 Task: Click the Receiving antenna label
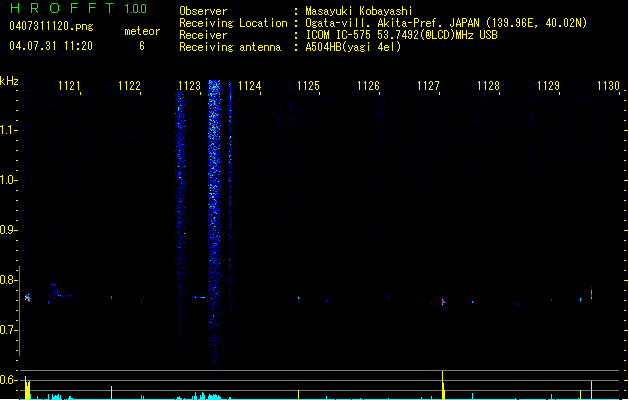pyautogui.click(x=230, y=47)
